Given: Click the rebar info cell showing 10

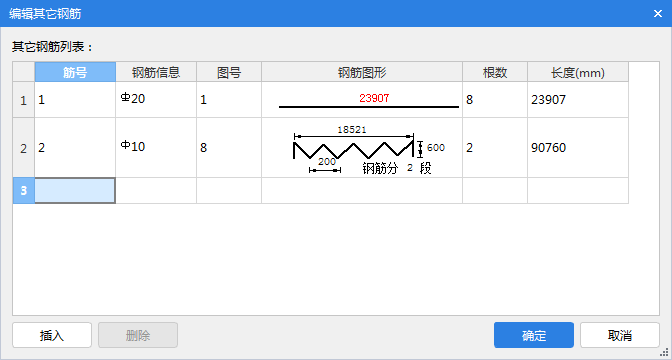Looking at the screenshot, I should point(156,148).
